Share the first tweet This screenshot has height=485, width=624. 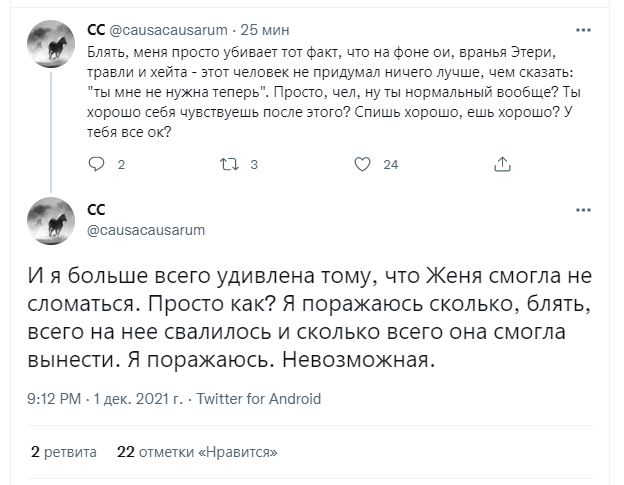point(503,164)
